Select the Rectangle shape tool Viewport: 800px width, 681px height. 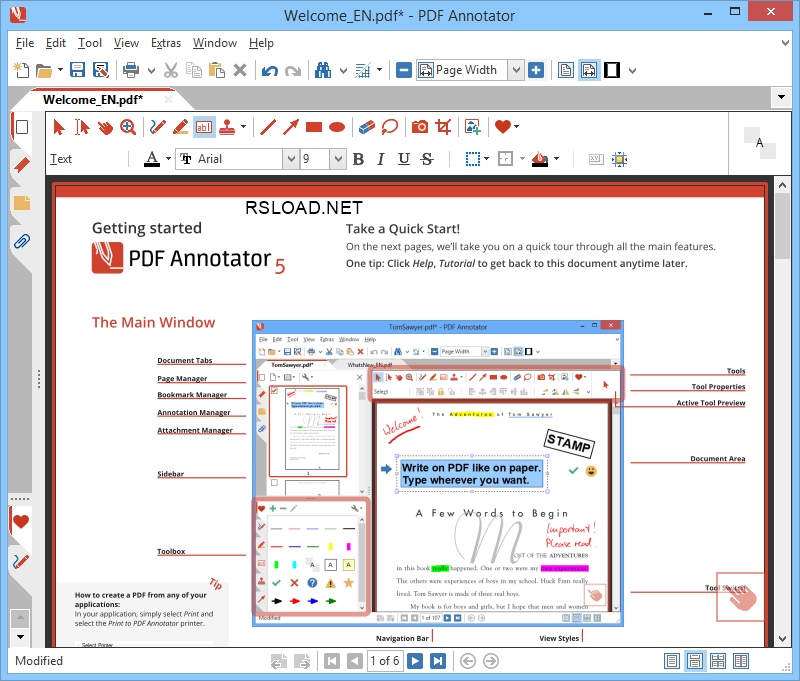pyautogui.click(x=314, y=127)
